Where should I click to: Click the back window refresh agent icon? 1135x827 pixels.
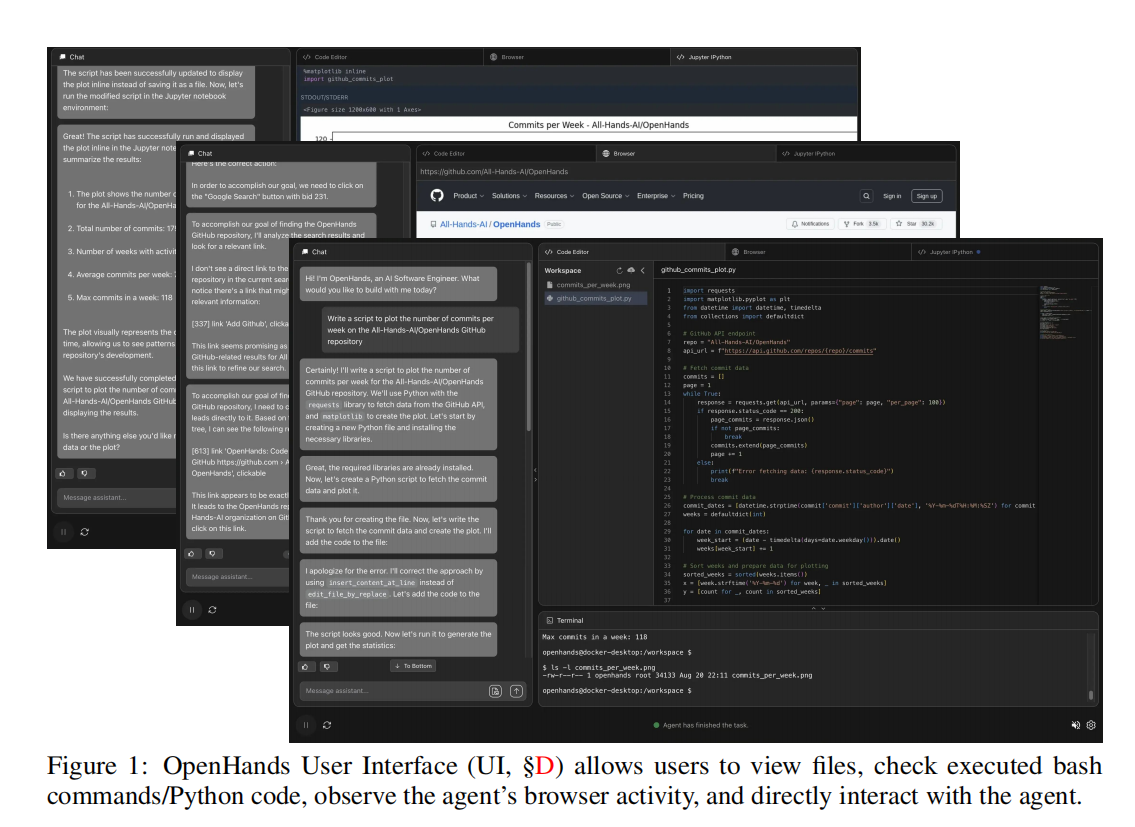click(85, 532)
